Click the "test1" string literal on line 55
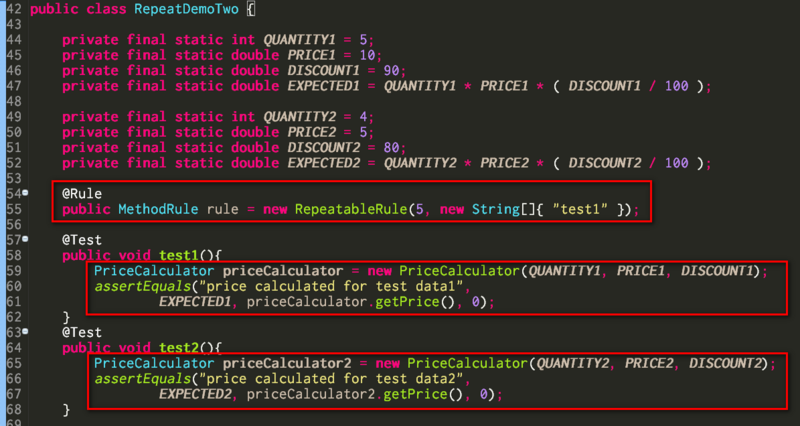 click(580, 210)
